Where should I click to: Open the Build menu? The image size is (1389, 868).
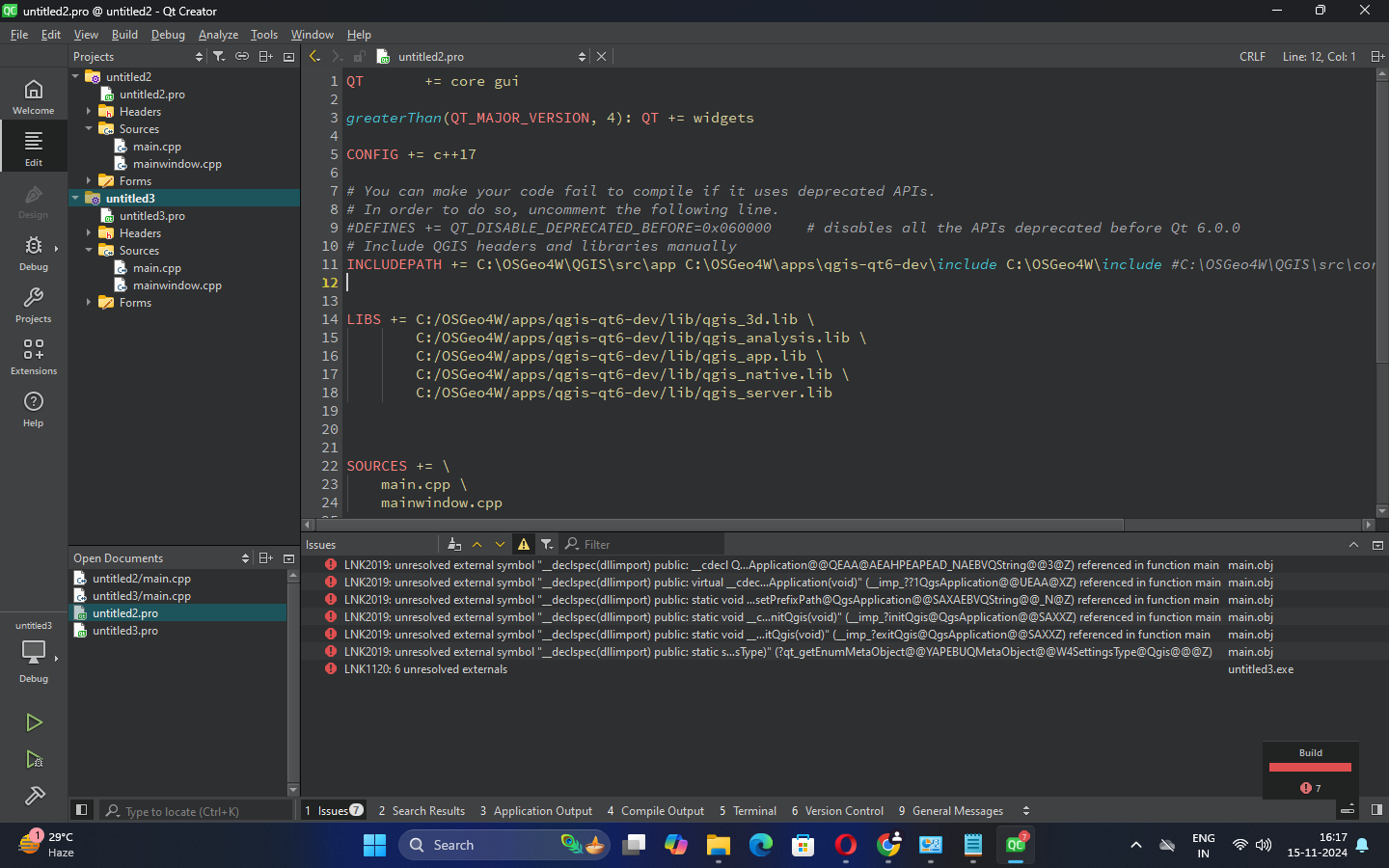click(124, 34)
